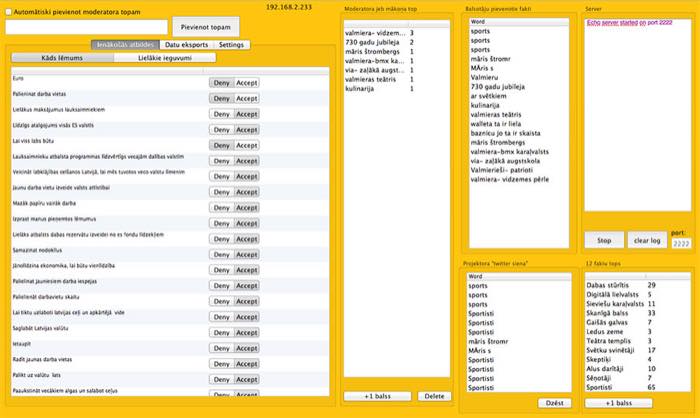Select valmieras teātris in moderator top
This screenshot has height=418, width=700.
(x=396, y=79)
